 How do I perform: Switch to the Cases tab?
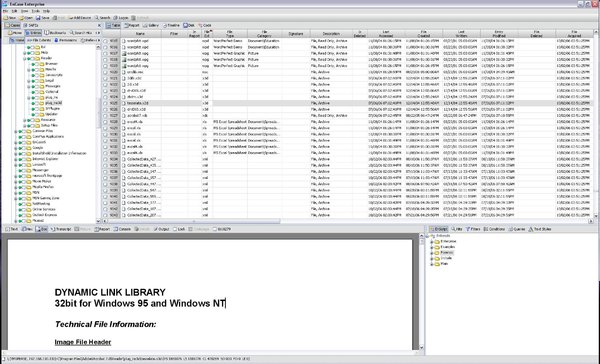[x=13, y=25]
